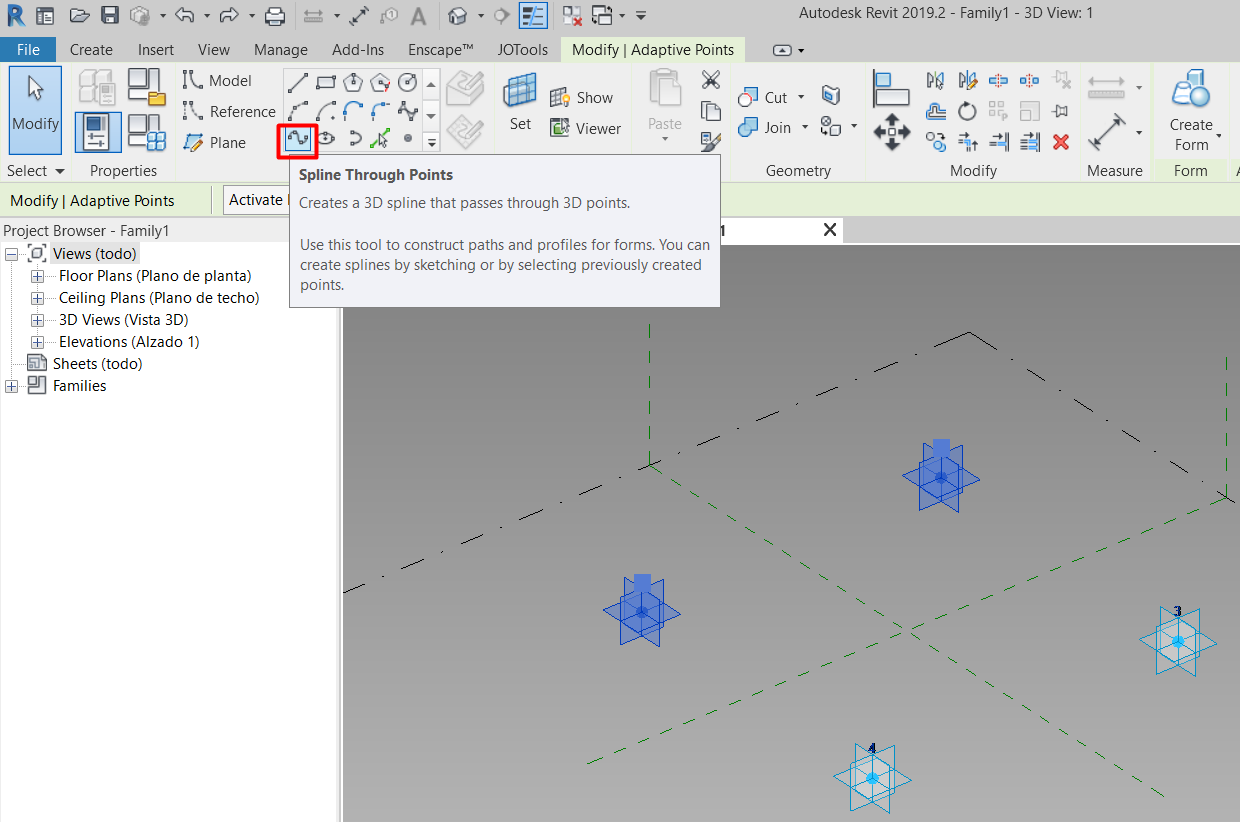This screenshot has width=1240, height=822.
Task: Click the Trim/Extend to Corner tool
Action: pyautogui.click(x=967, y=142)
